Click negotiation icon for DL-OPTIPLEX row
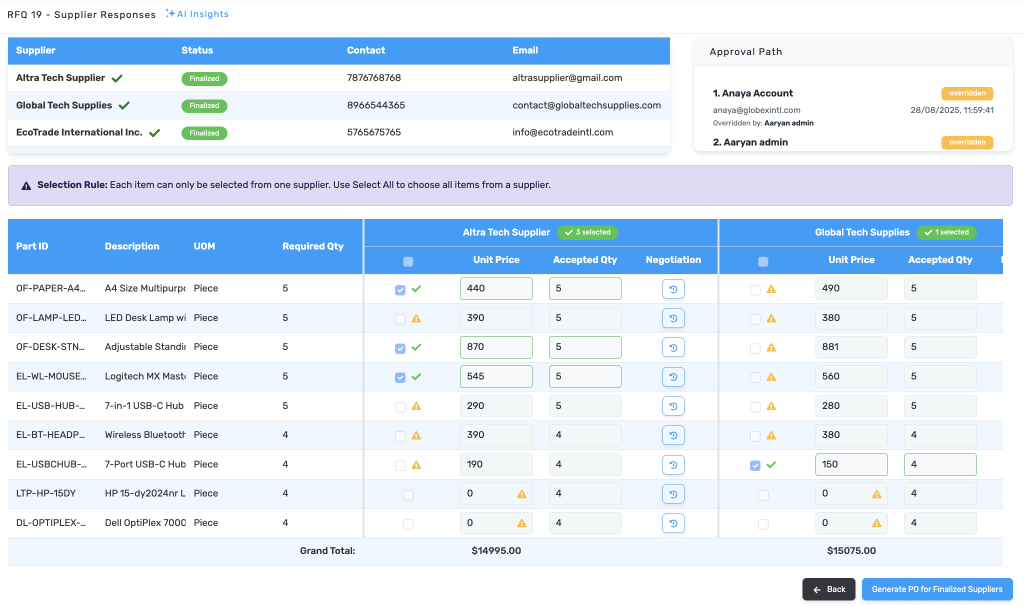1024x606 pixels. (x=673, y=523)
